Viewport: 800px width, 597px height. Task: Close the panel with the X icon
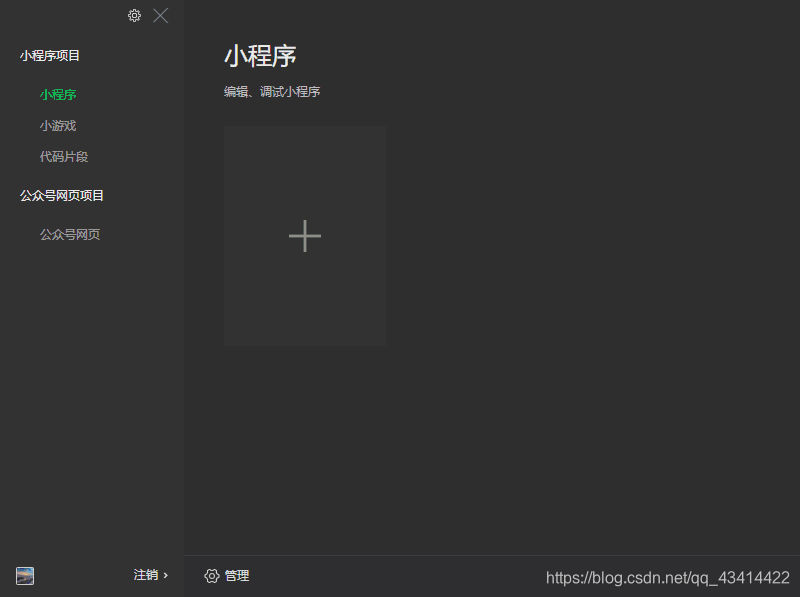(161, 15)
